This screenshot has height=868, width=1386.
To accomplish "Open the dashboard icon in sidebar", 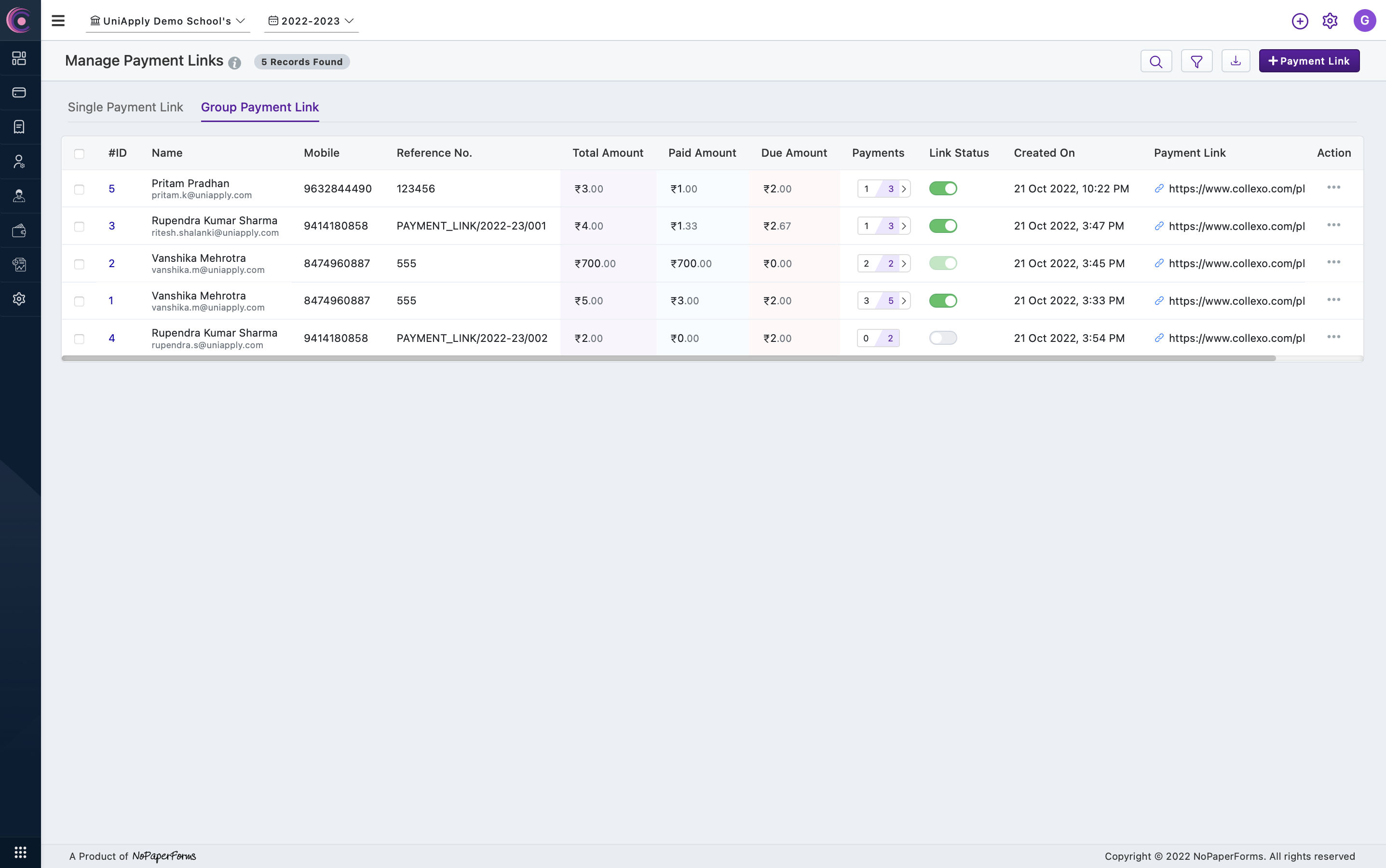I will tap(19, 58).
